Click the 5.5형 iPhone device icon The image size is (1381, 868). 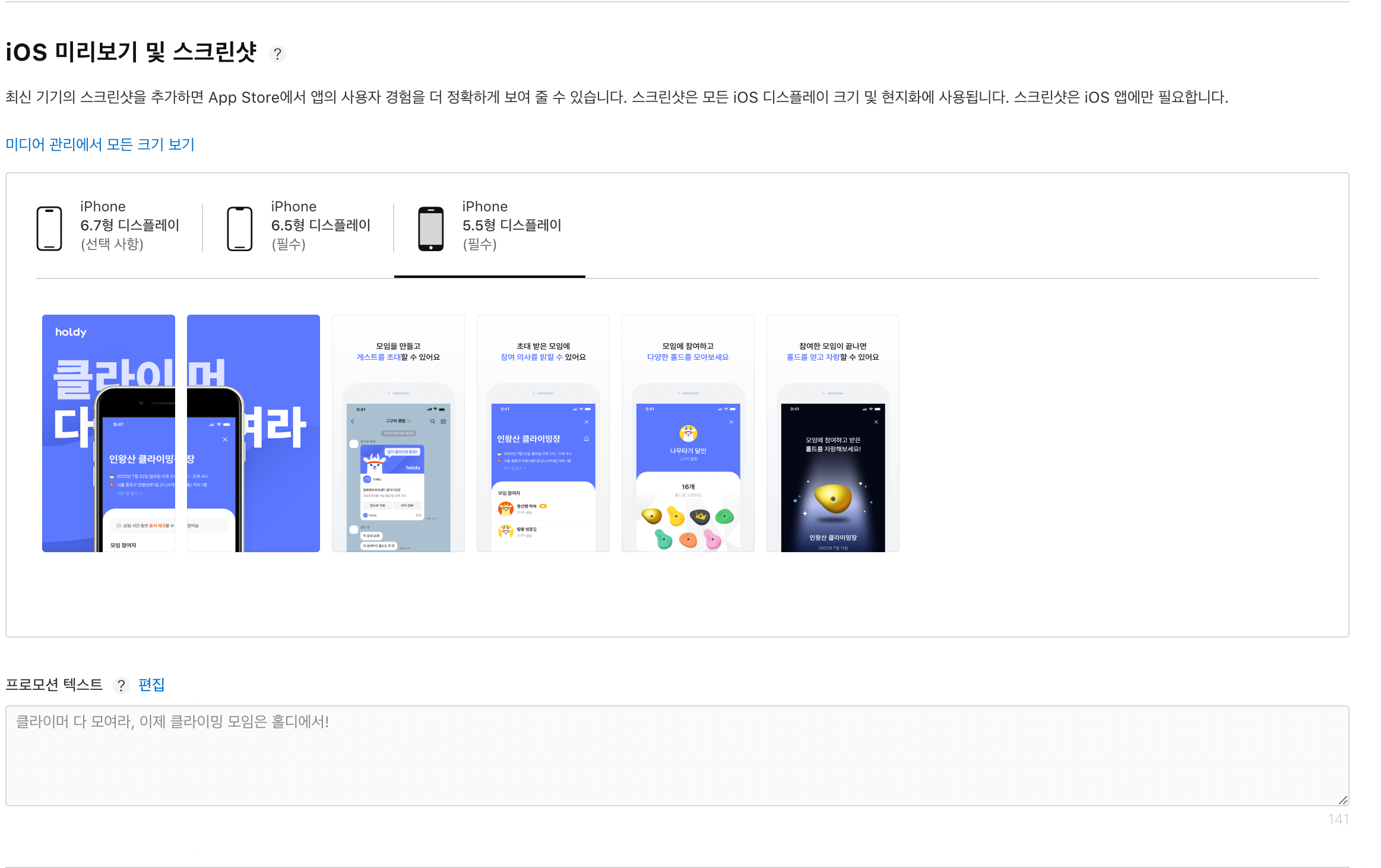pyautogui.click(x=430, y=229)
